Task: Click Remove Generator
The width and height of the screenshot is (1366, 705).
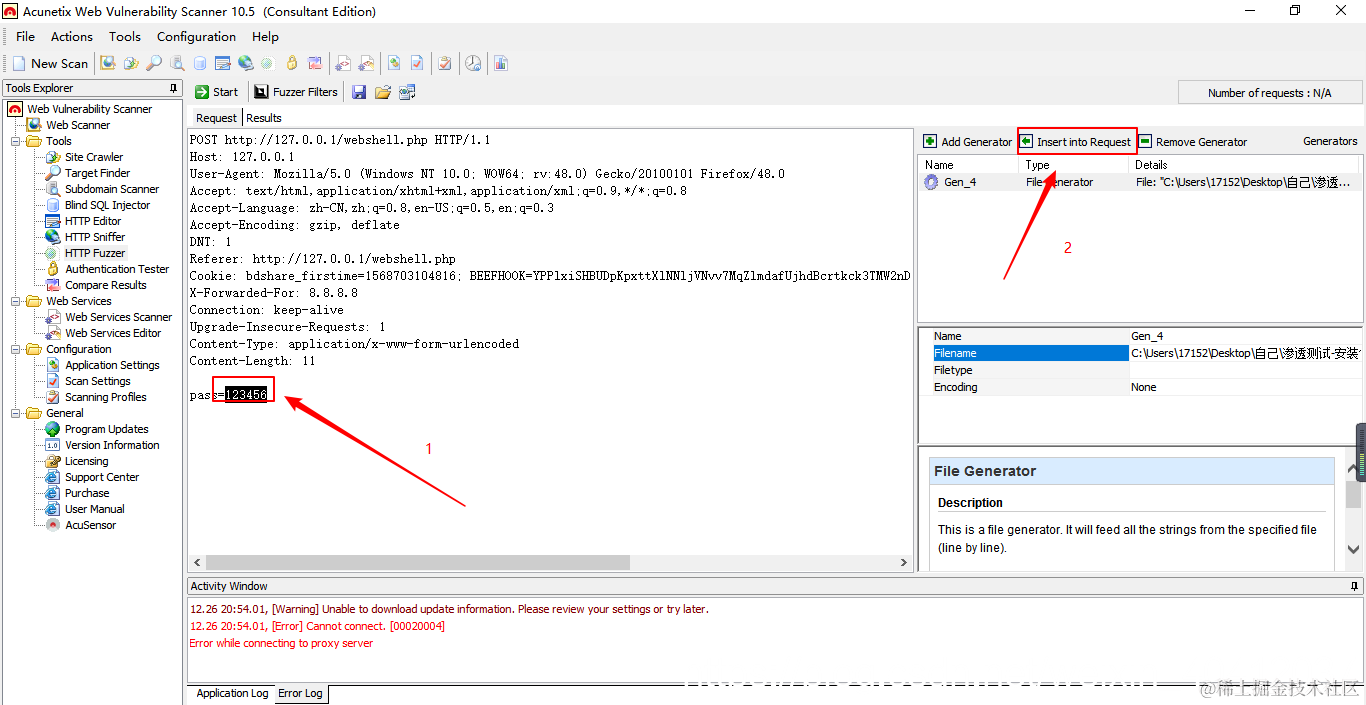Action: click(x=1194, y=142)
